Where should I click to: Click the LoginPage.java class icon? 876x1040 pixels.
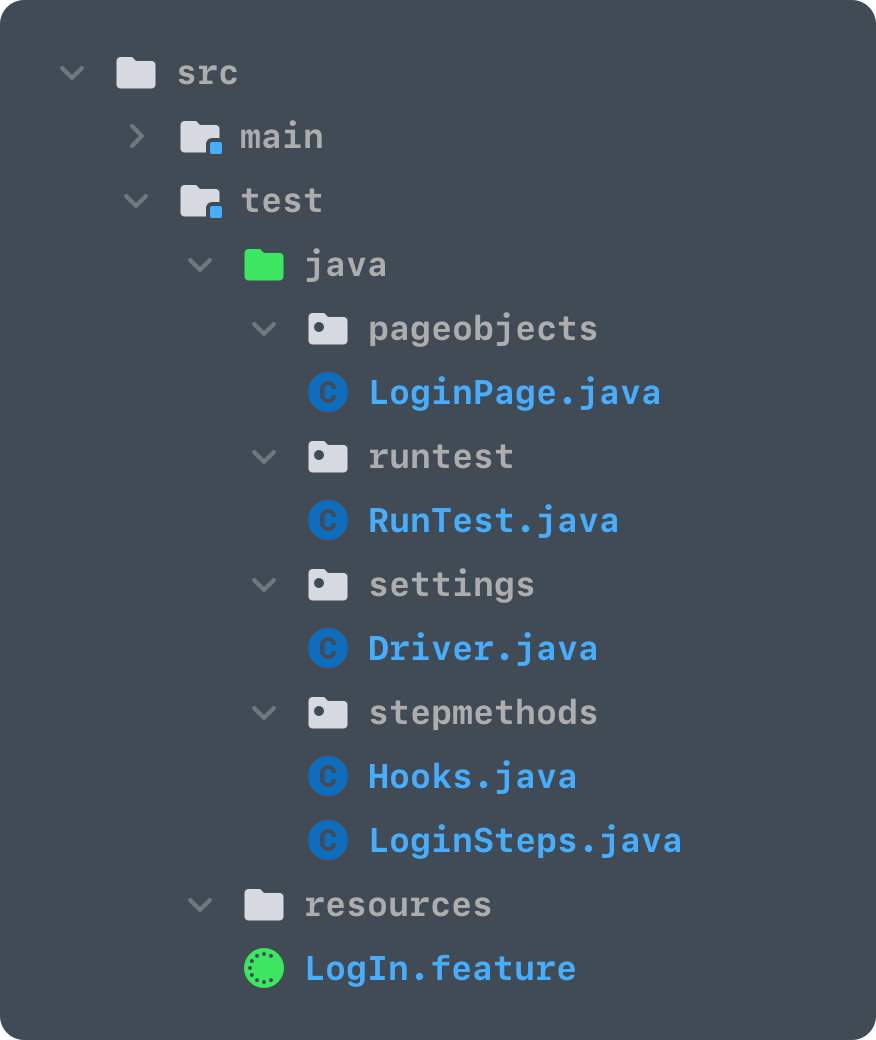click(328, 392)
